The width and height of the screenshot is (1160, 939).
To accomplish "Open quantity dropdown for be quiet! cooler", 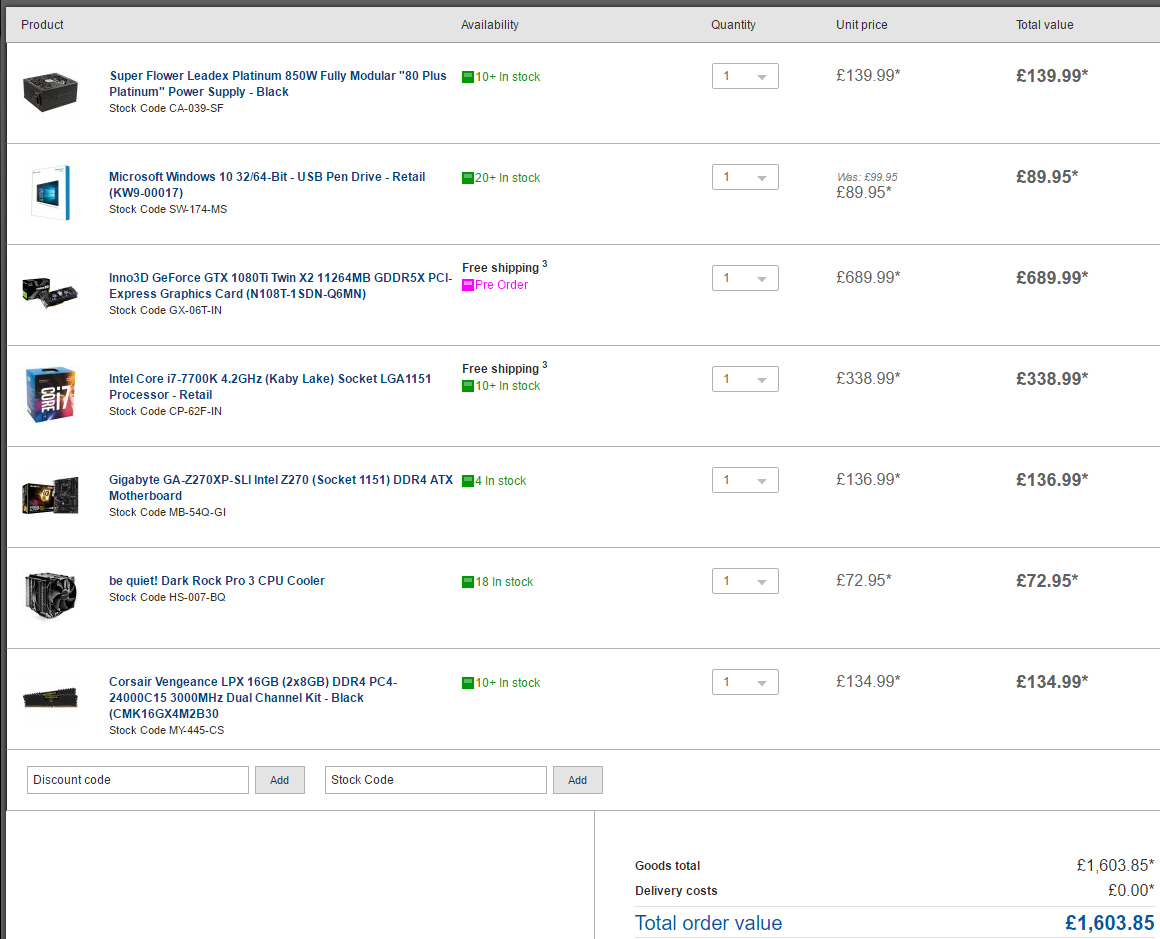I will coord(745,581).
